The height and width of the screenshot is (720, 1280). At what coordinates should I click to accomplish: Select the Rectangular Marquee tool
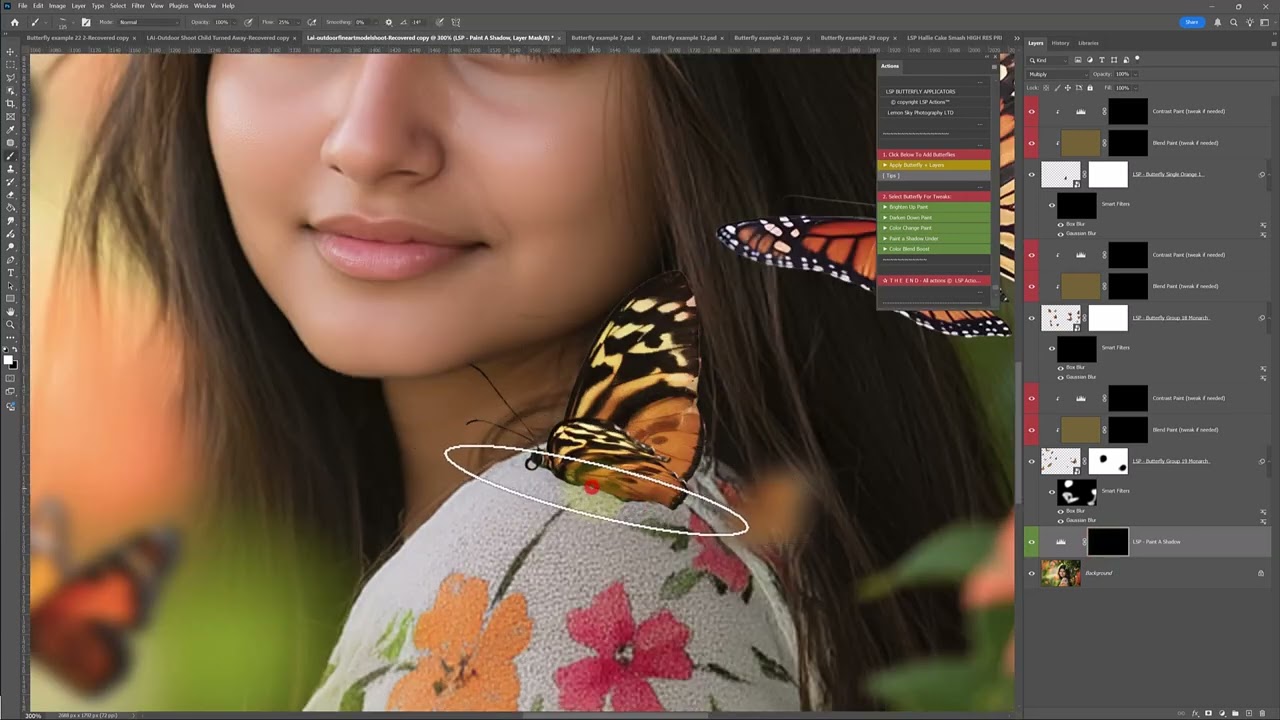(x=11, y=64)
